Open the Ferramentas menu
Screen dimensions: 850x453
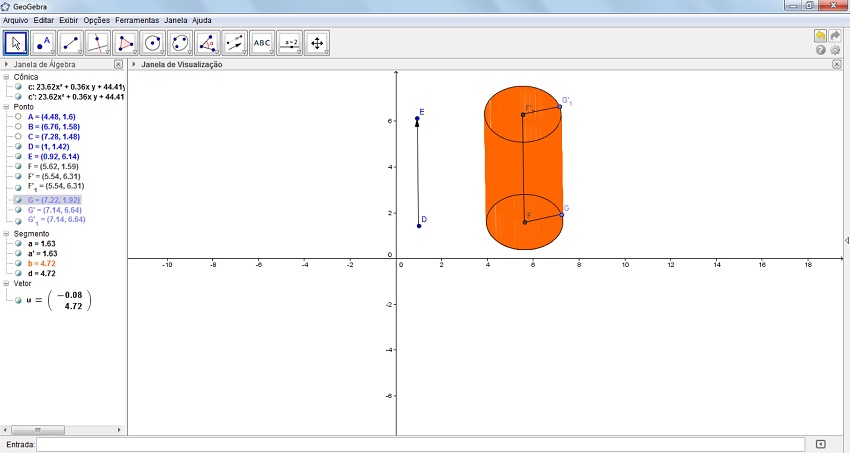(x=136, y=20)
